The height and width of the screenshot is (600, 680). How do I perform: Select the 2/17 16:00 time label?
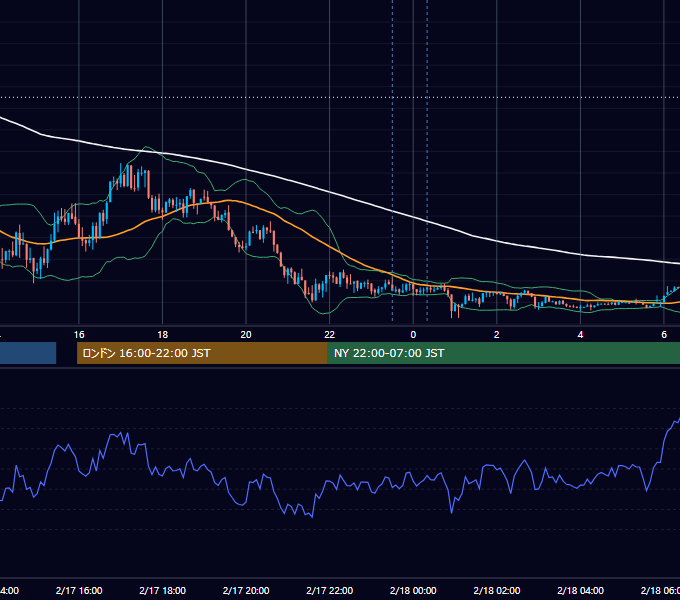[x=79, y=590]
